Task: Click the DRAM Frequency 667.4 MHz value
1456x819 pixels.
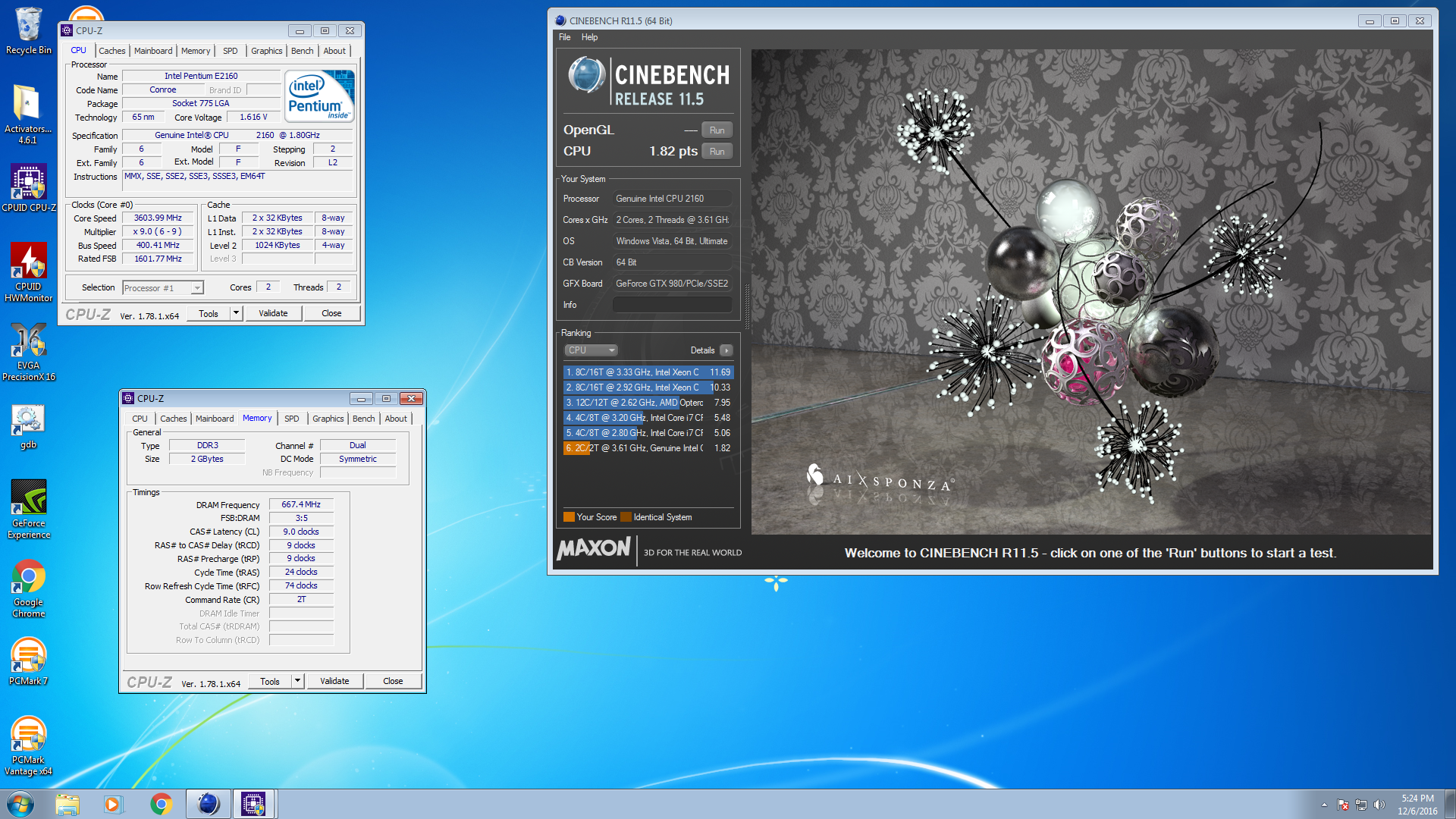Action: (301, 505)
